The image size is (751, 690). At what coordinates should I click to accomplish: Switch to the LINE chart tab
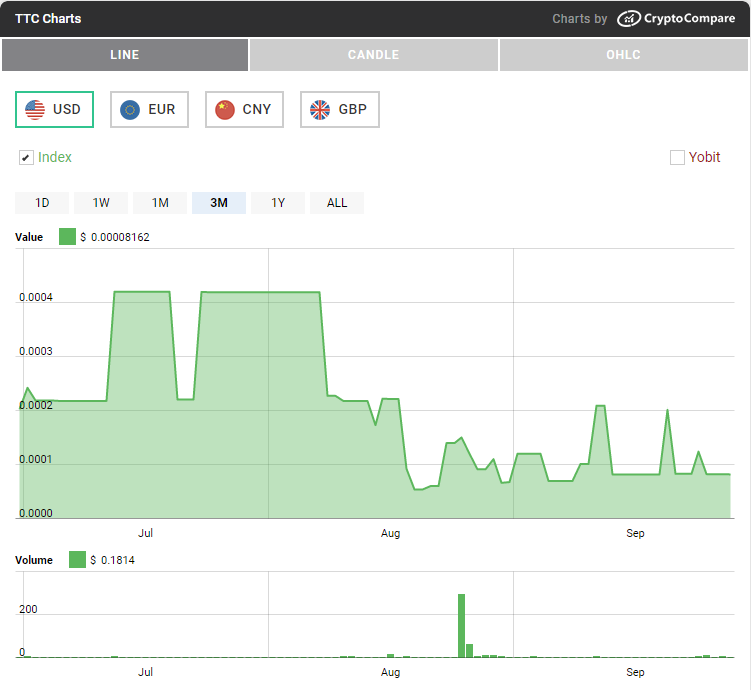tap(125, 55)
